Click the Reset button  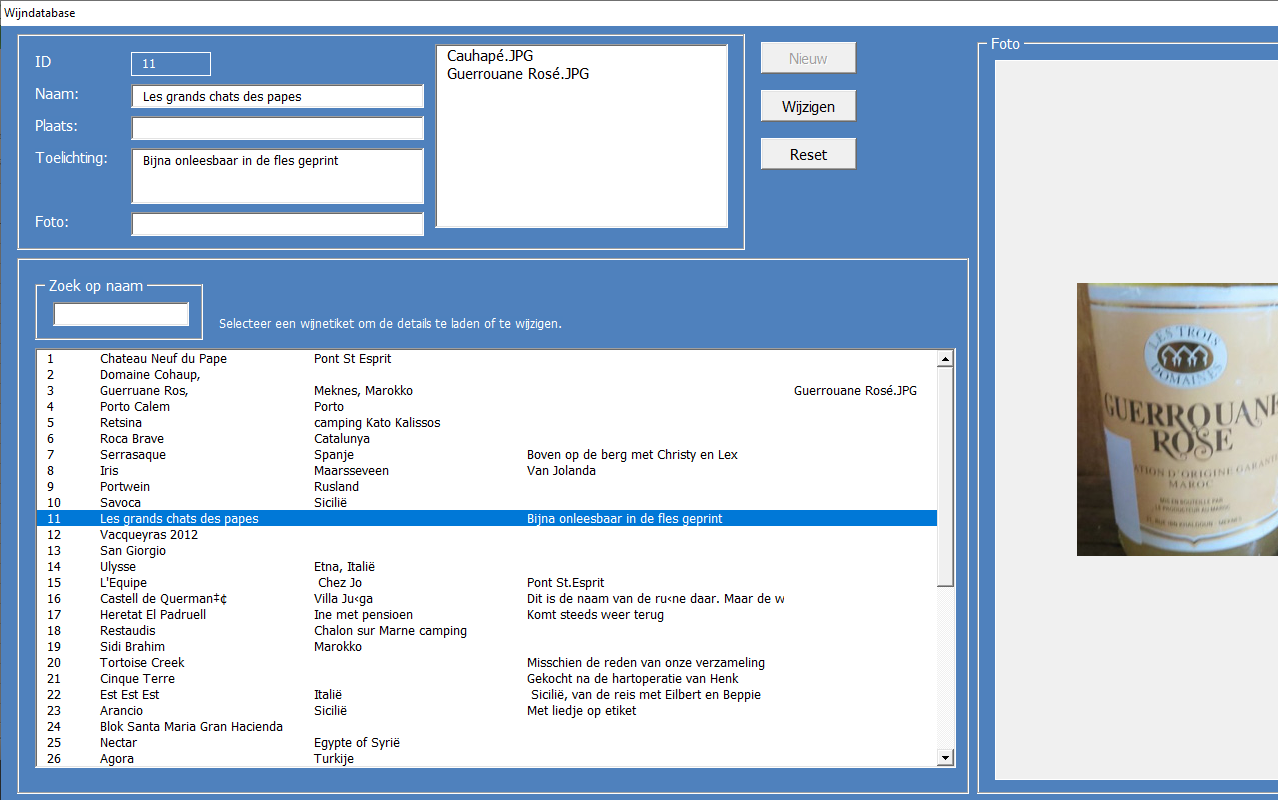click(808, 154)
